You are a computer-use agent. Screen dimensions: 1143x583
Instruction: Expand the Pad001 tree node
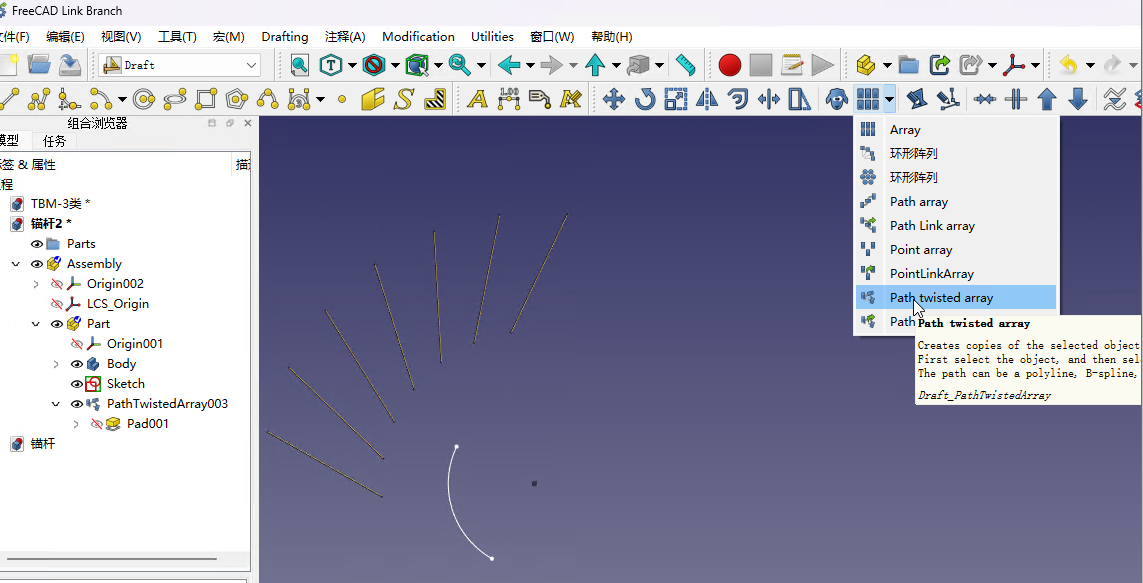click(76, 423)
